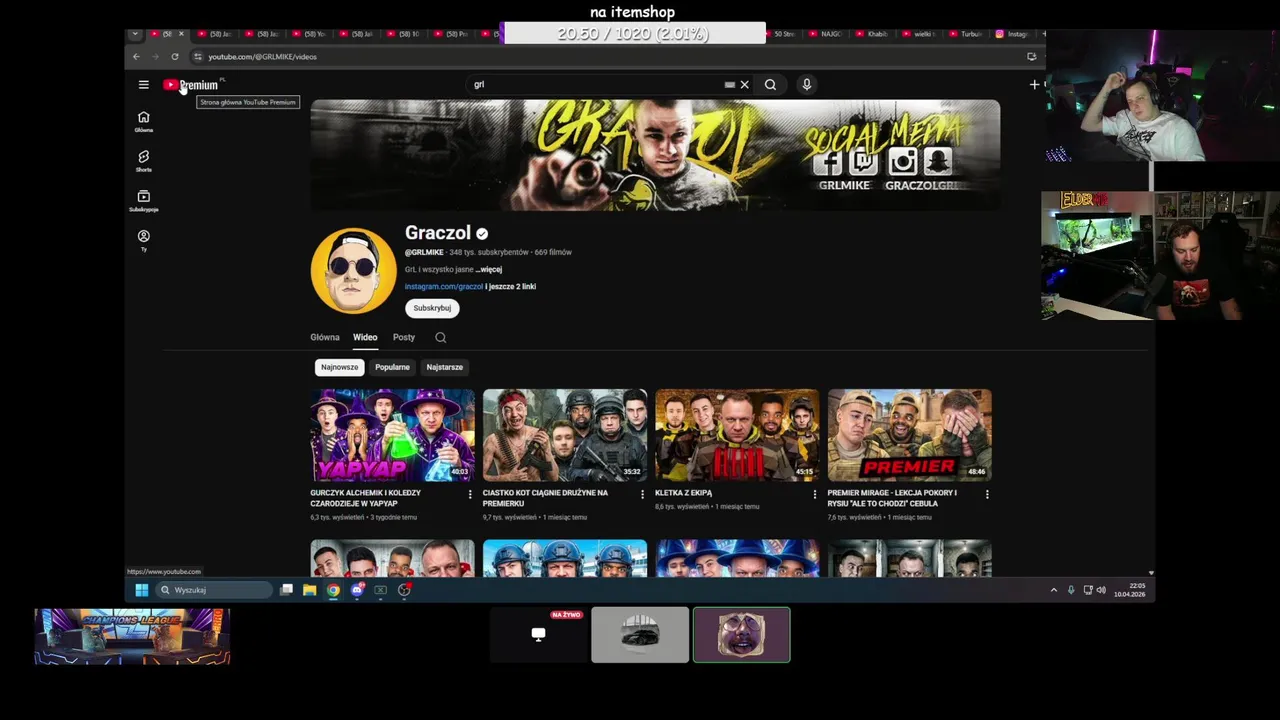Open the YAPYAP video thumbnail
Screen dimensions: 1280x720
[x=392, y=435]
